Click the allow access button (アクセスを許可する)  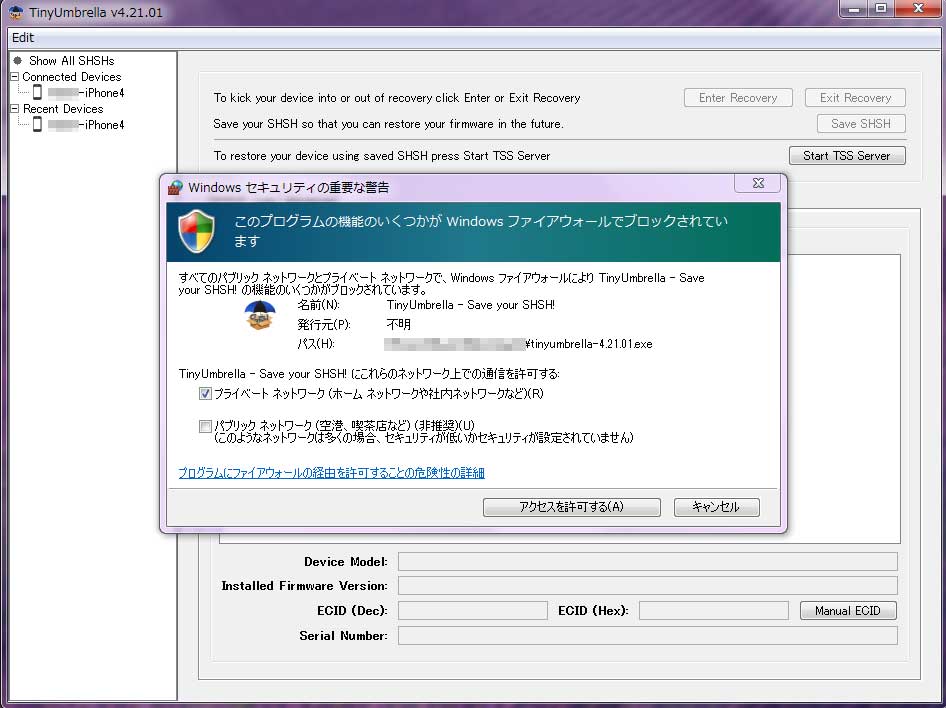click(x=571, y=507)
